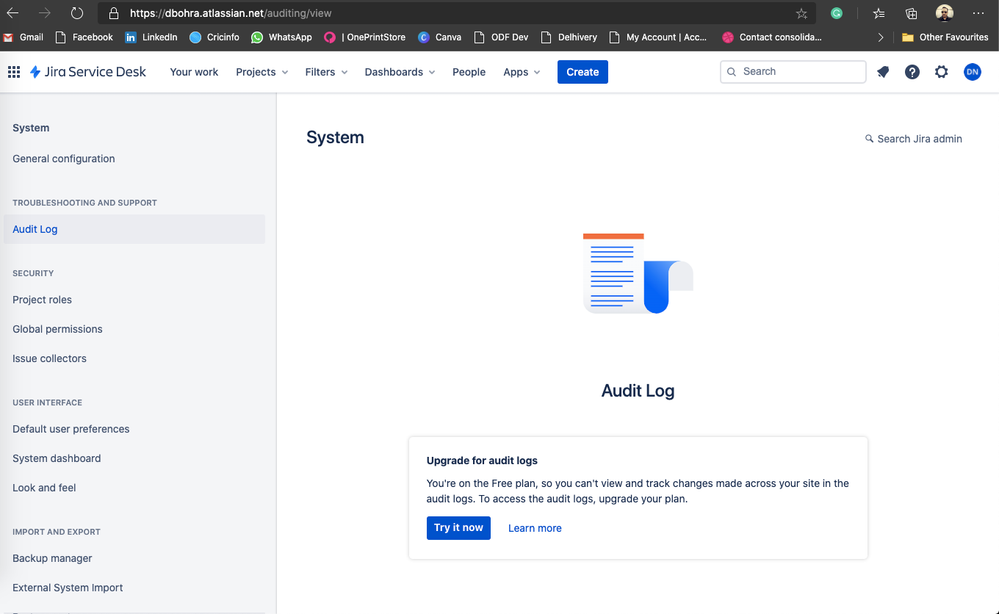Image resolution: width=999 pixels, height=614 pixels.
Task: Open Look and feel in sidebar
Action: coord(44,488)
